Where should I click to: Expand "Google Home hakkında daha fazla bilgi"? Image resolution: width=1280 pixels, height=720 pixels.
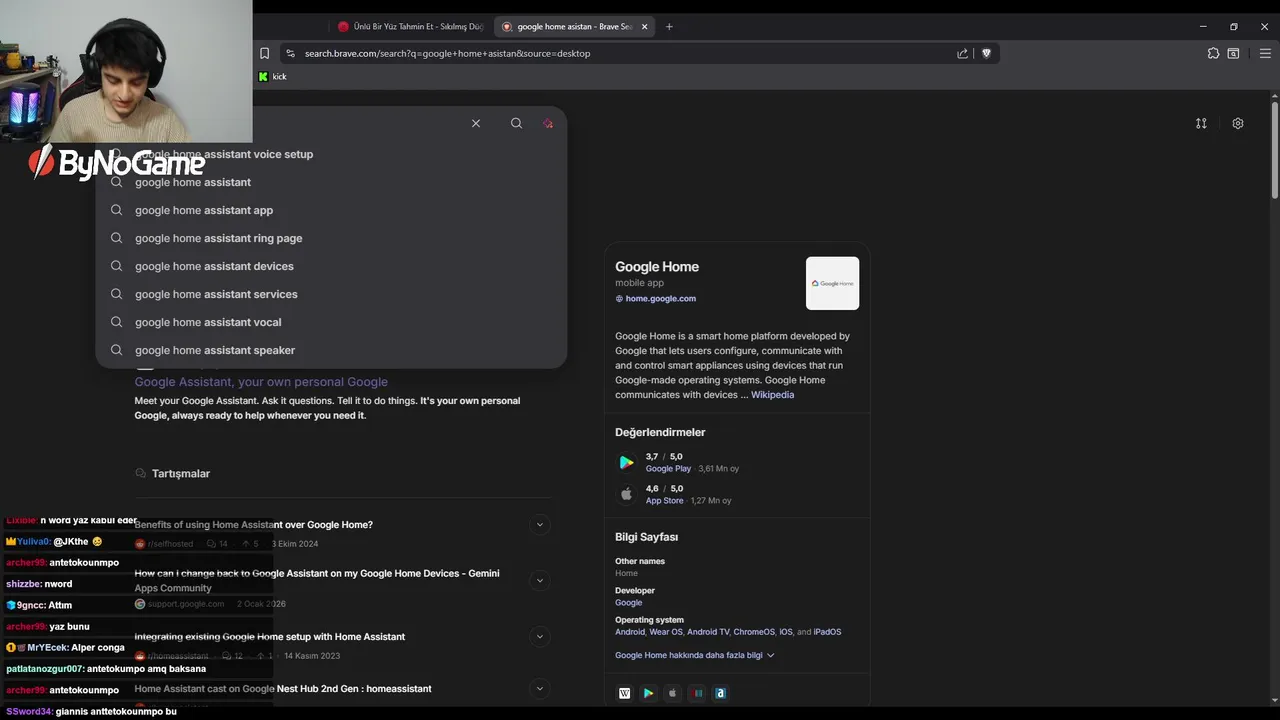coord(695,655)
